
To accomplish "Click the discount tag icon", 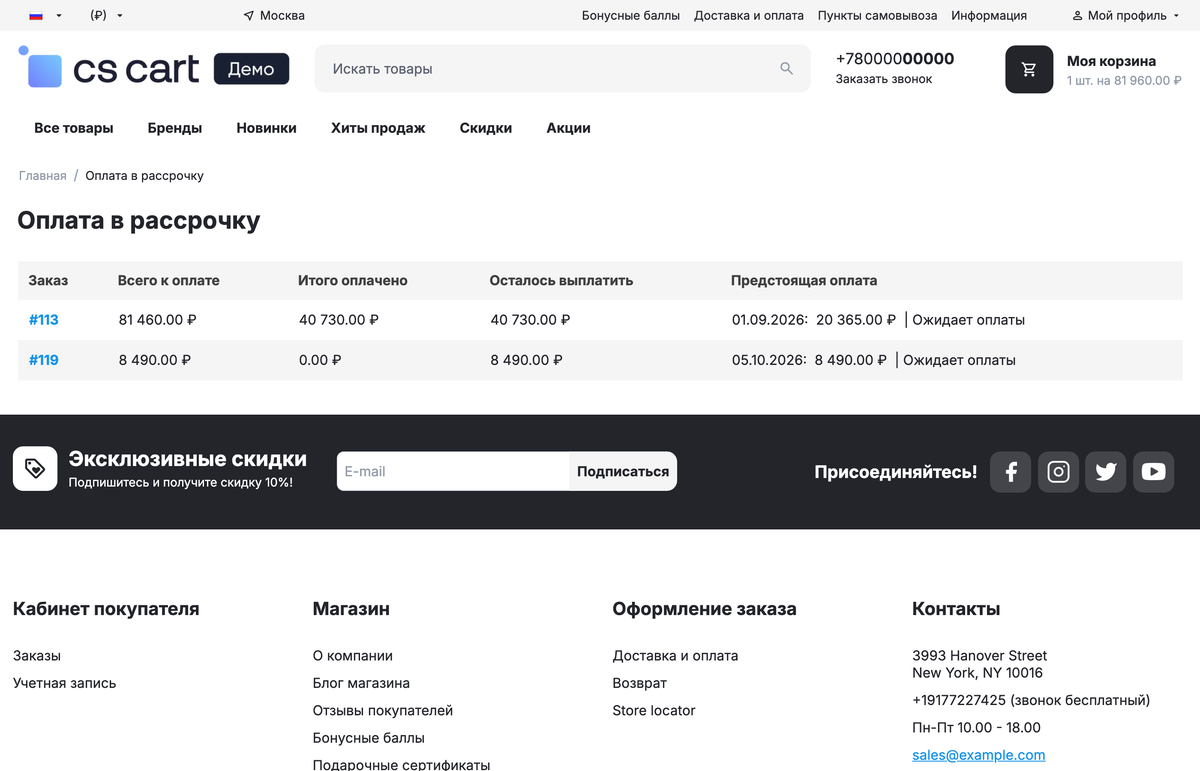I will (x=35, y=469).
